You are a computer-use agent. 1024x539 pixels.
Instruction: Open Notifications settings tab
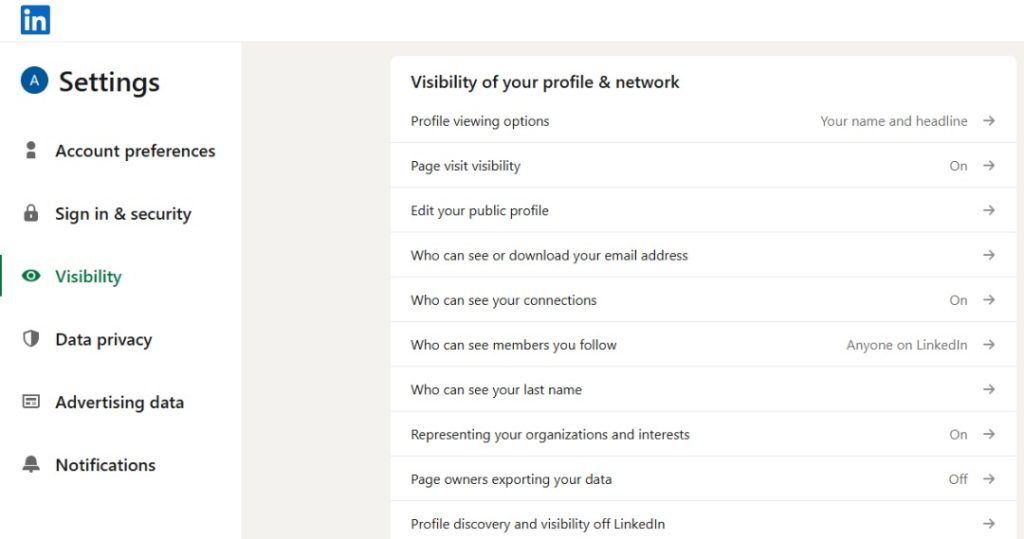(x=105, y=465)
